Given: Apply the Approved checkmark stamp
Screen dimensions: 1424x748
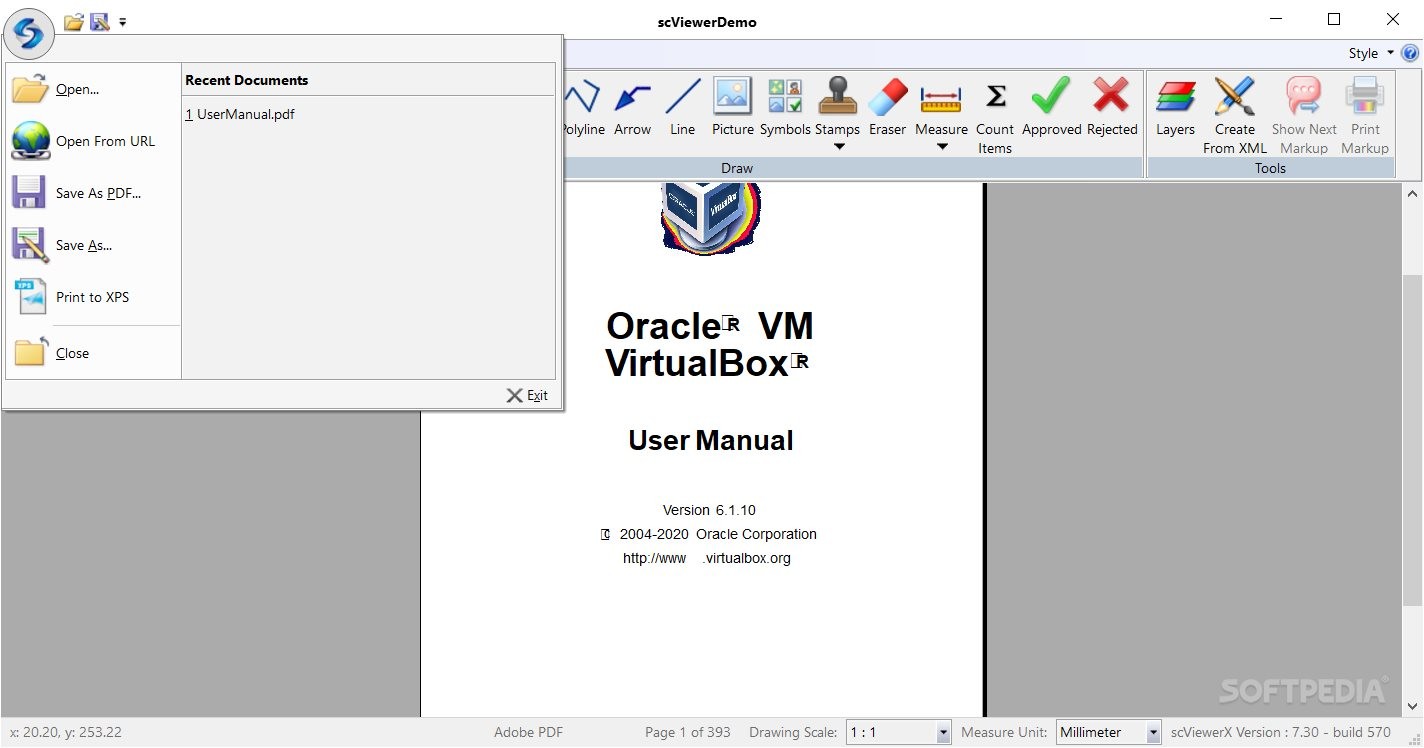Looking at the screenshot, I should (1051, 108).
